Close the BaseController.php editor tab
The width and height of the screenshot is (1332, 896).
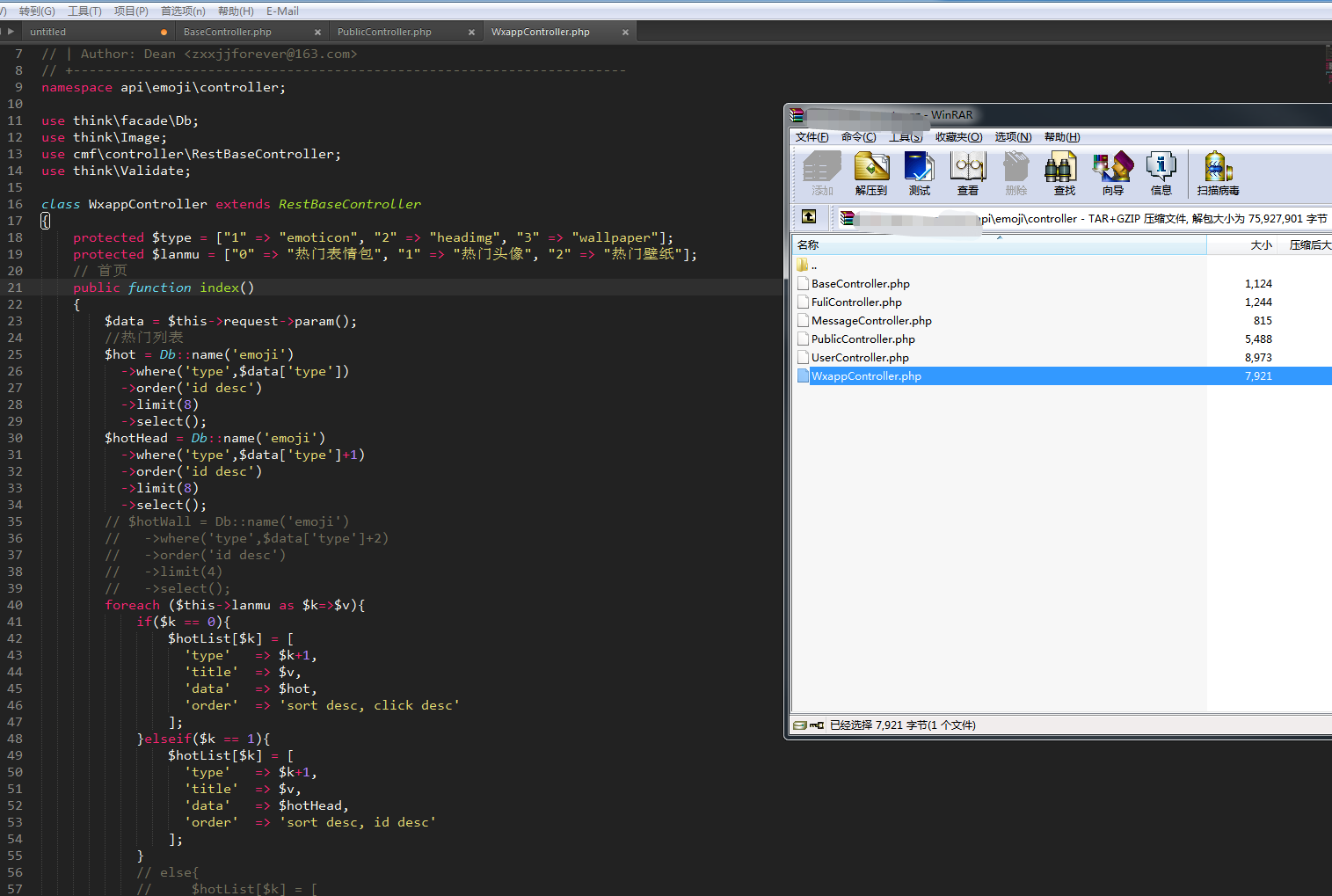point(317,32)
